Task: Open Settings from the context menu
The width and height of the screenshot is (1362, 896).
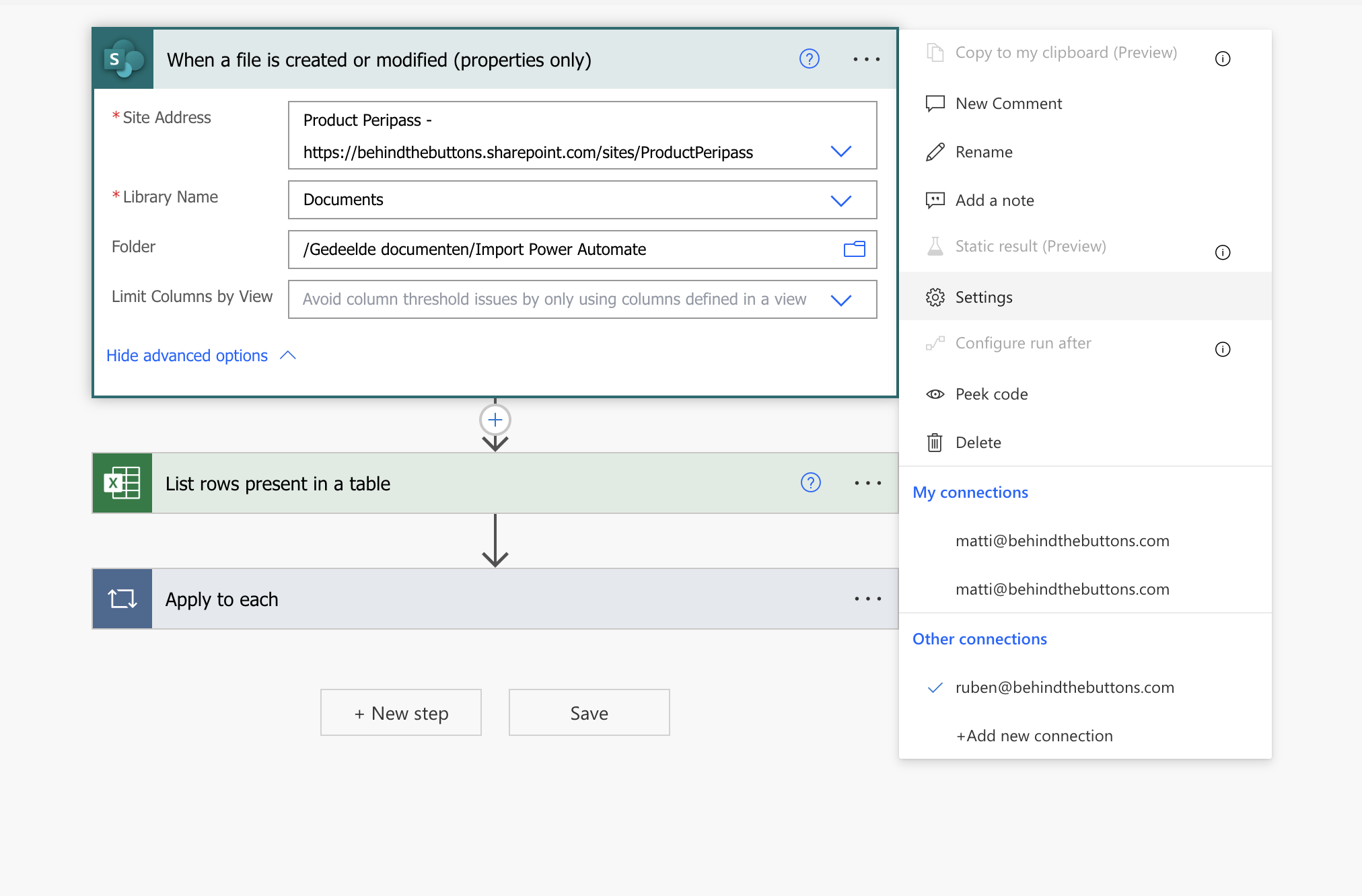Action: pyautogui.click(x=1085, y=297)
